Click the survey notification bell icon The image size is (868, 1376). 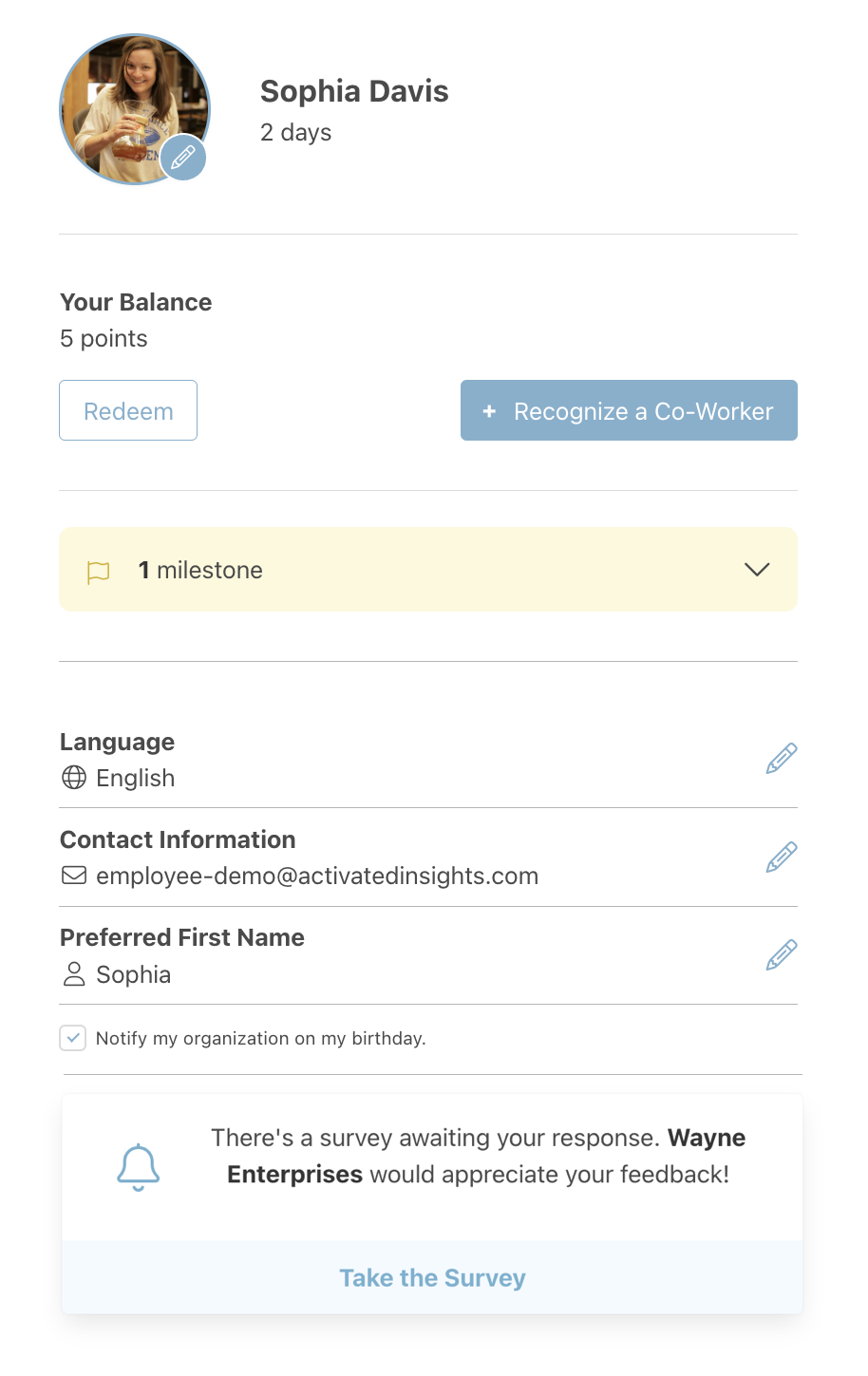(x=139, y=1167)
